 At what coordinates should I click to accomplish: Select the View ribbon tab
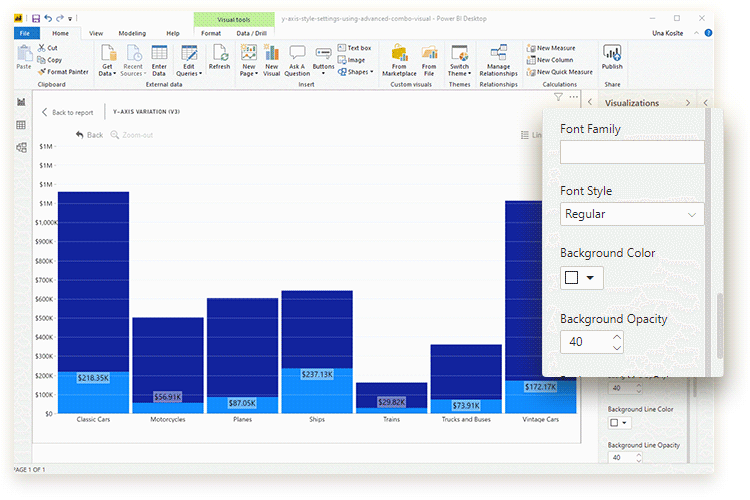tap(96, 33)
